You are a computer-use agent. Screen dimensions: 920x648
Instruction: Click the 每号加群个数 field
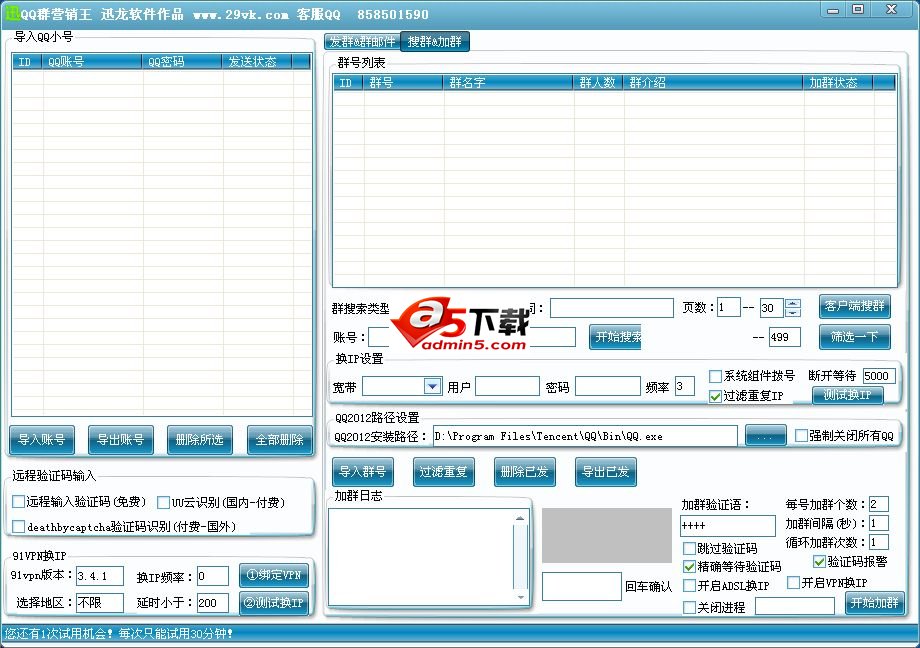(x=878, y=504)
